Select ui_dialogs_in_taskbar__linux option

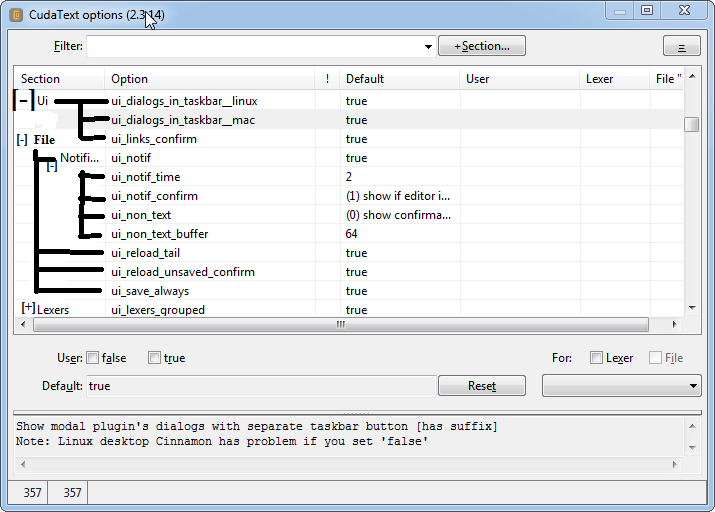[x=184, y=101]
